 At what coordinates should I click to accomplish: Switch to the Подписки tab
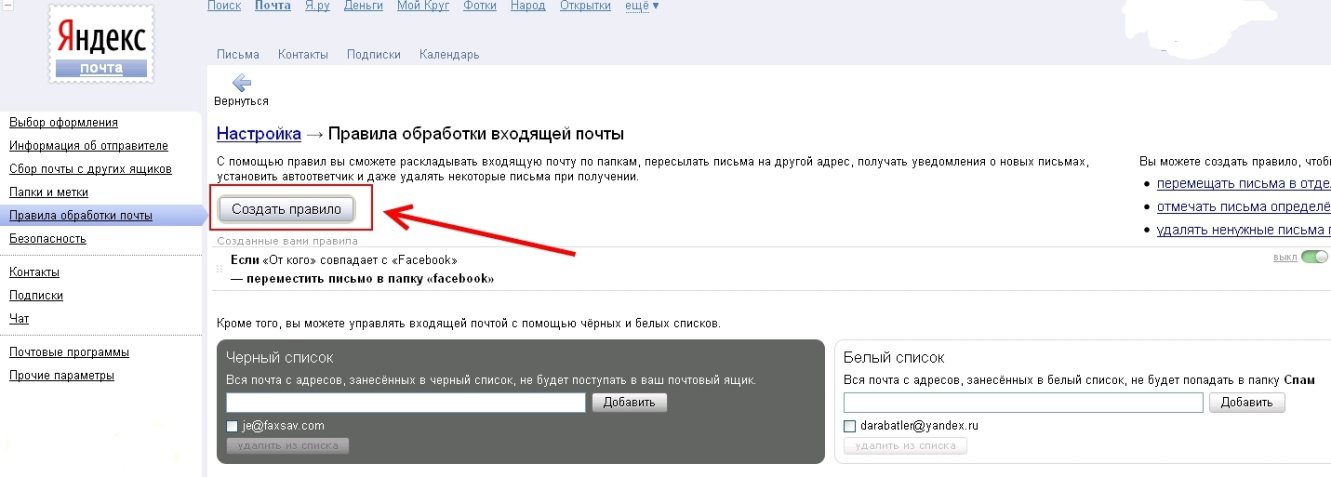click(x=374, y=54)
